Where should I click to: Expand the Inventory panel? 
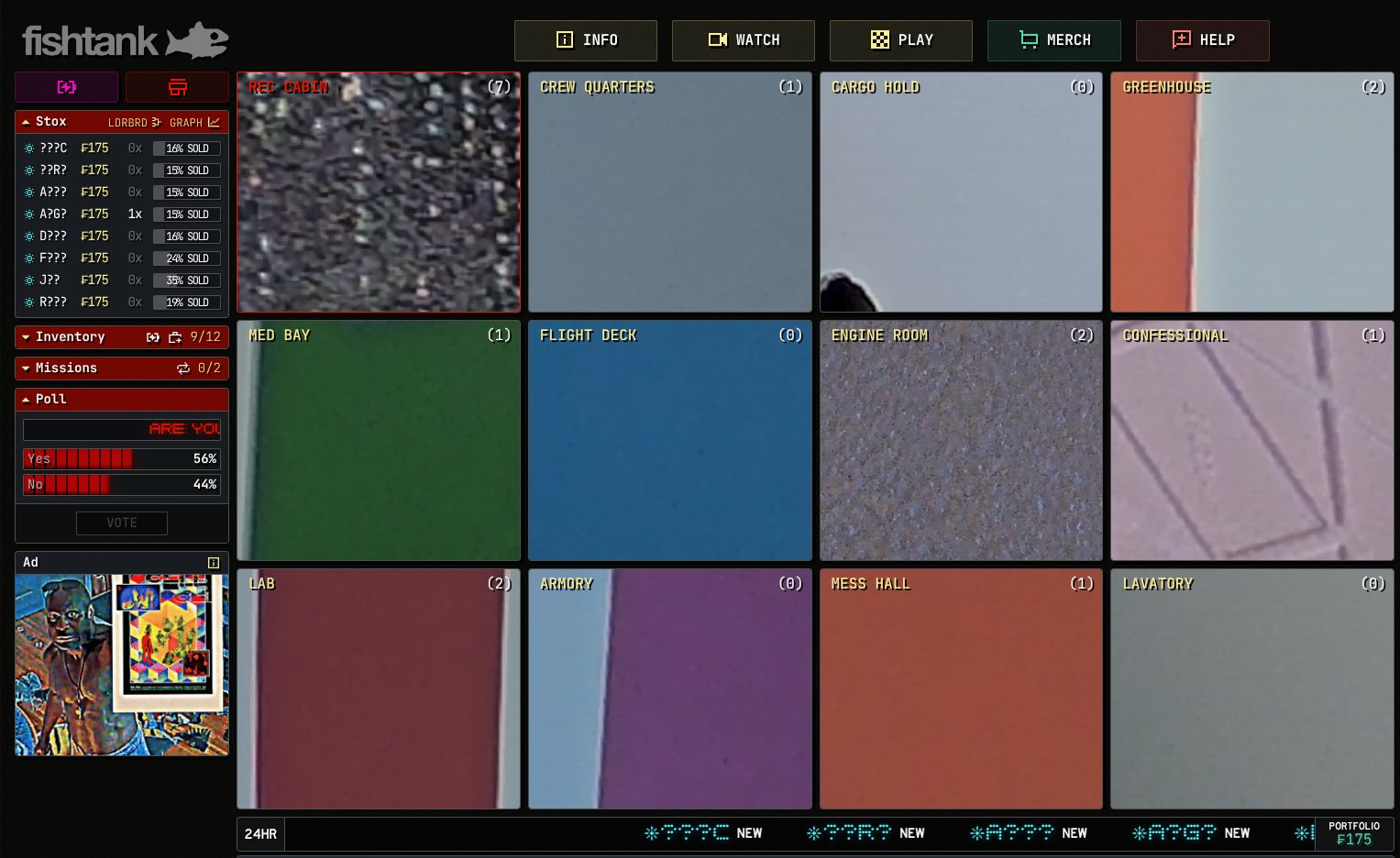26,337
